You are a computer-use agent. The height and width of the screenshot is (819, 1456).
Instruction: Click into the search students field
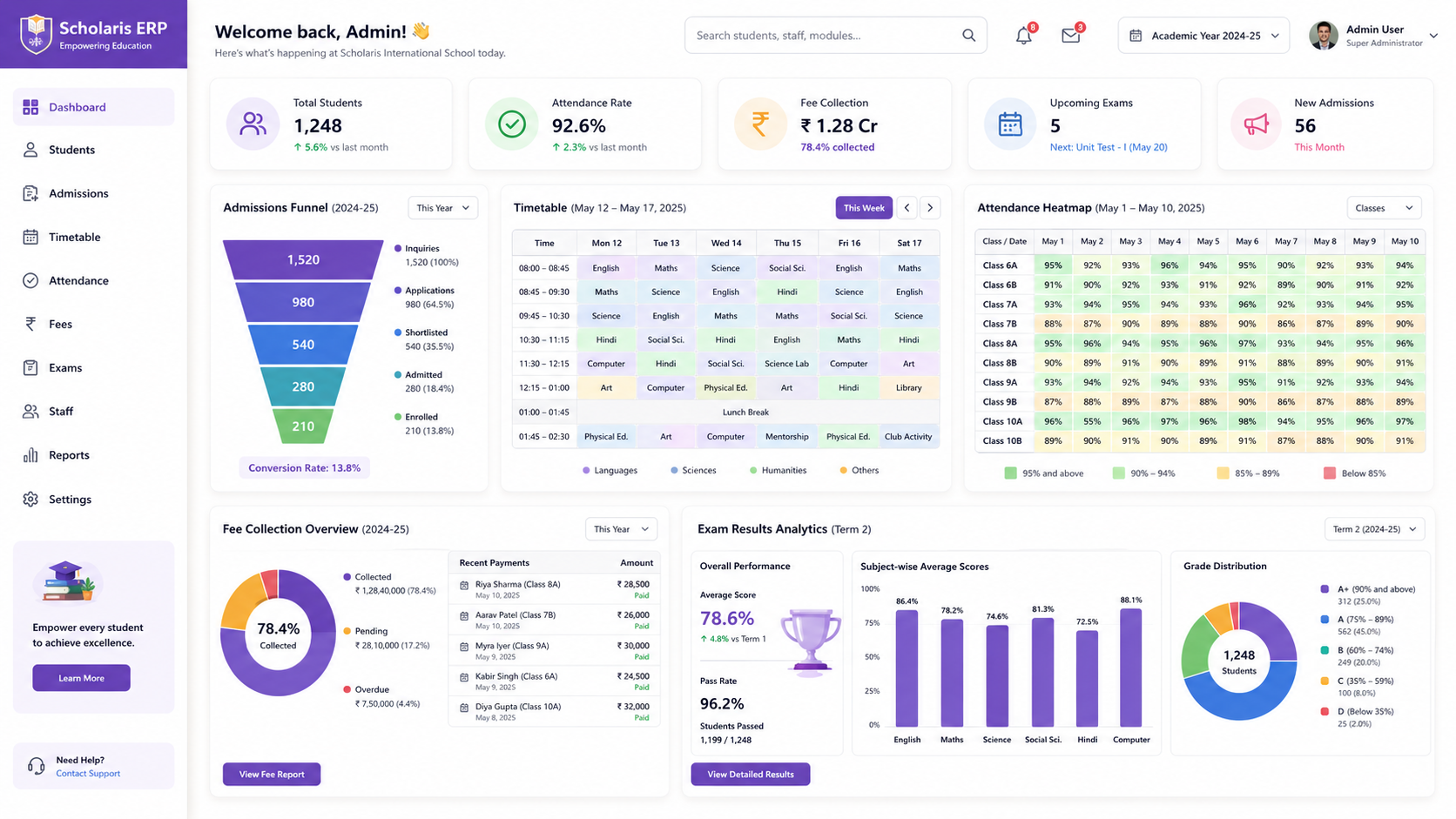click(836, 36)
